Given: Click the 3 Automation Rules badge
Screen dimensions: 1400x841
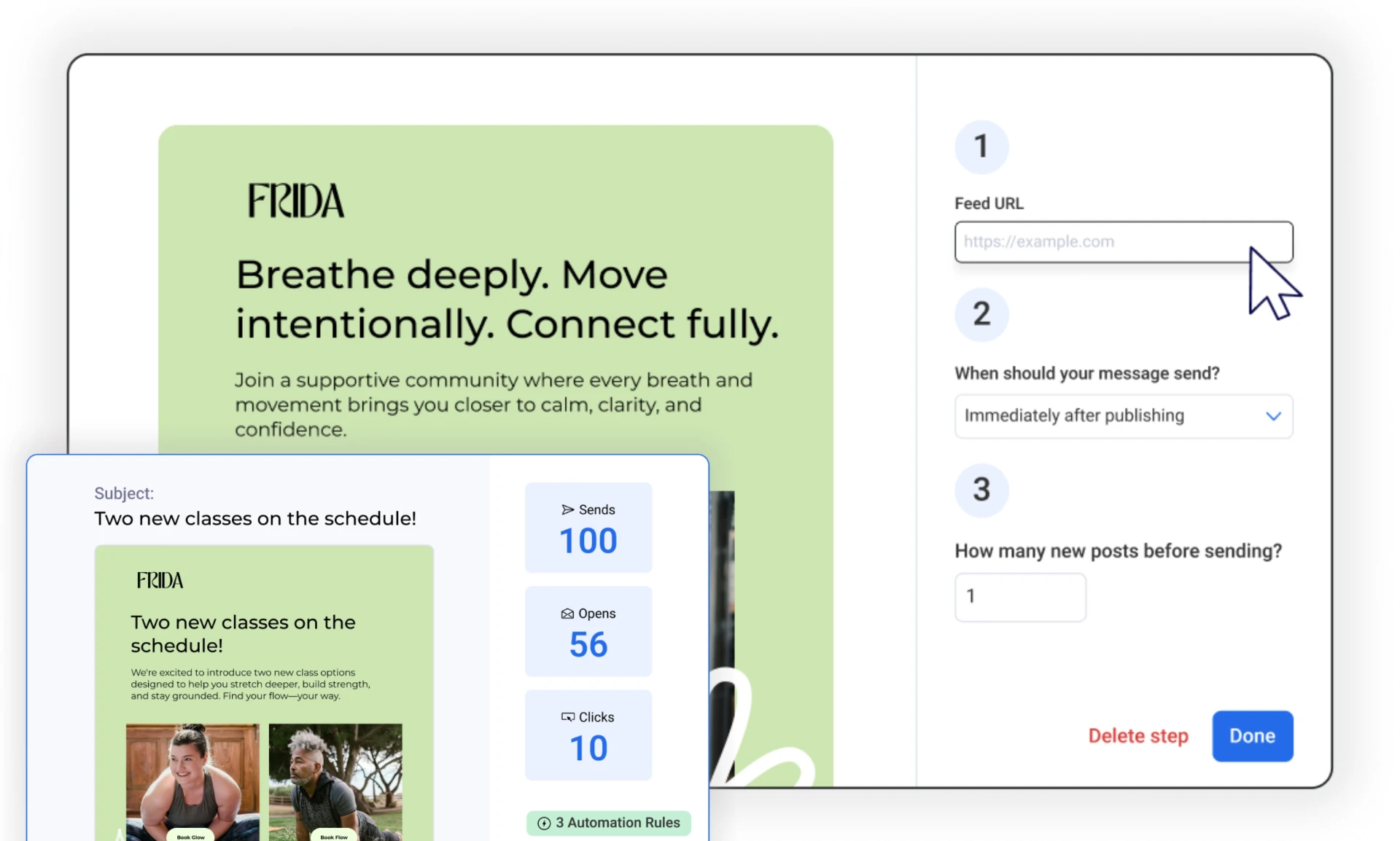Looking at the screenshot, I should point(608,823).
